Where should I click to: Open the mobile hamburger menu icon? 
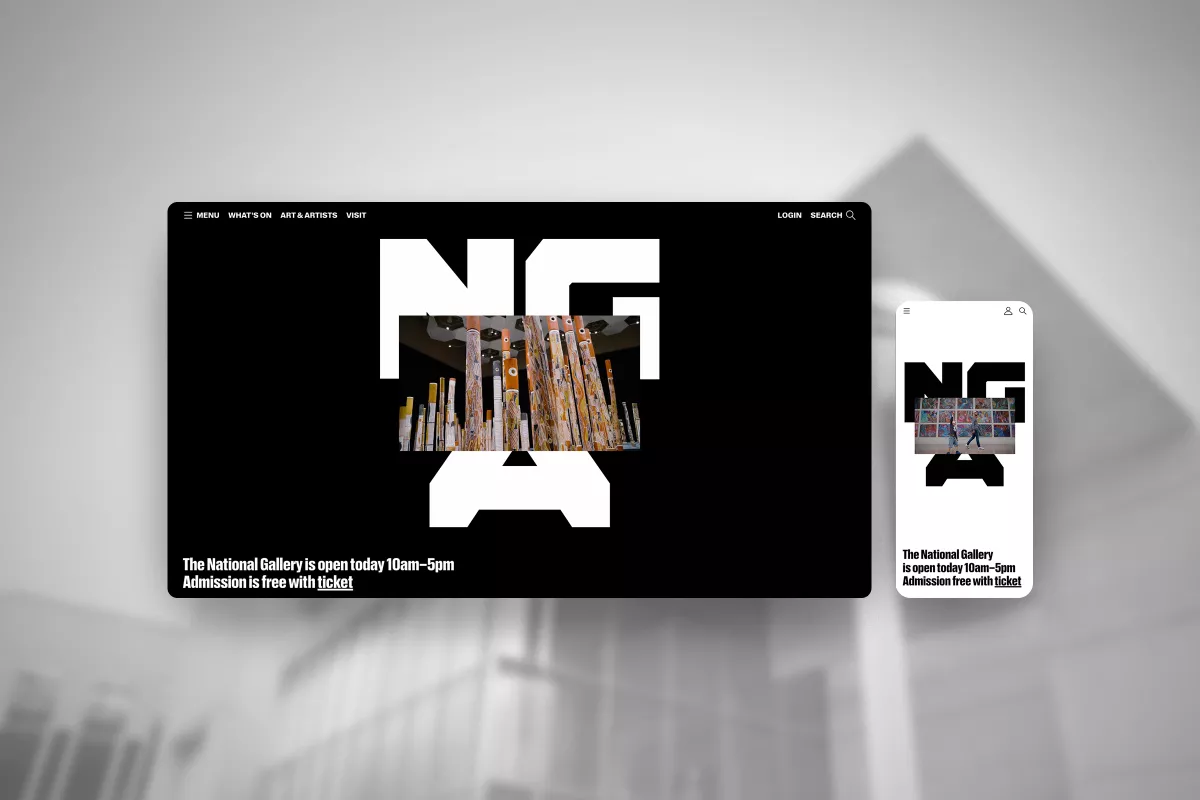pos(907,311)
